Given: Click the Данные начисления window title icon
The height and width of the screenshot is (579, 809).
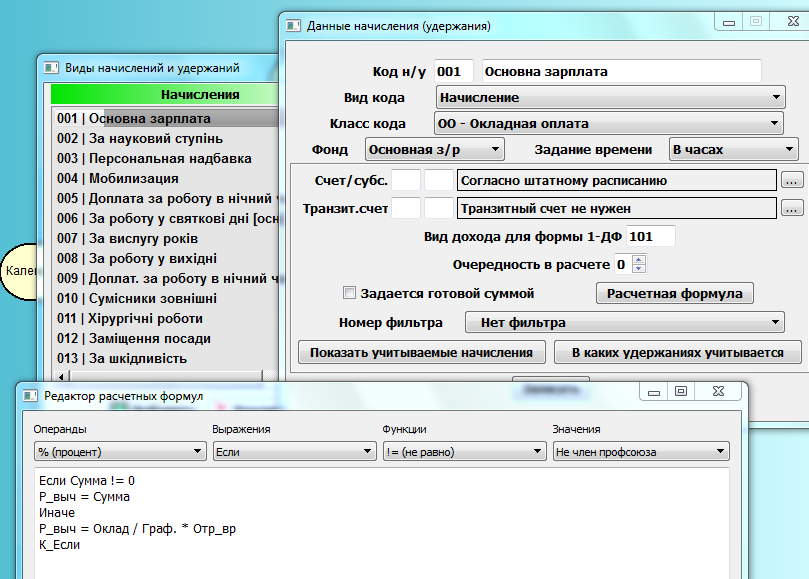Looking at the screenshot, I should (x=293, y=25).
